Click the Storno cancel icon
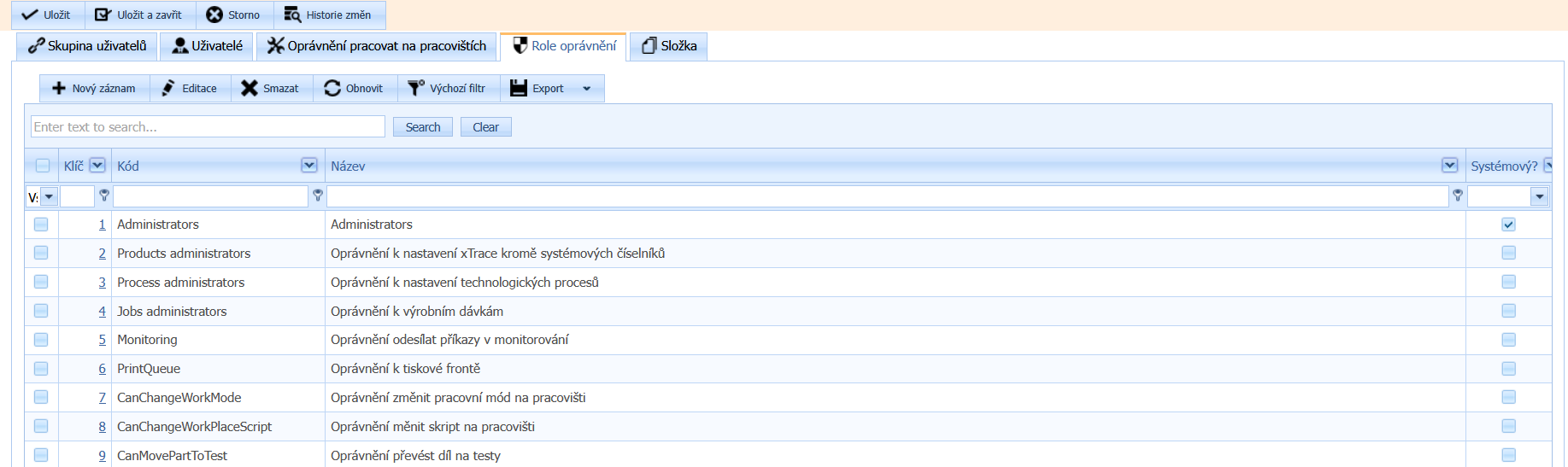 pos(214,15)
